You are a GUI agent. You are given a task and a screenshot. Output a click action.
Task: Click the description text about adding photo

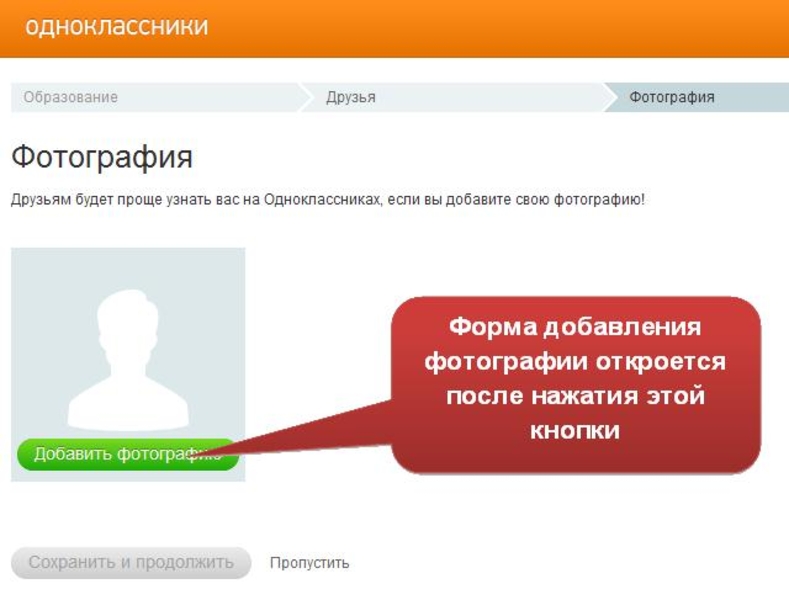[328, 199]
